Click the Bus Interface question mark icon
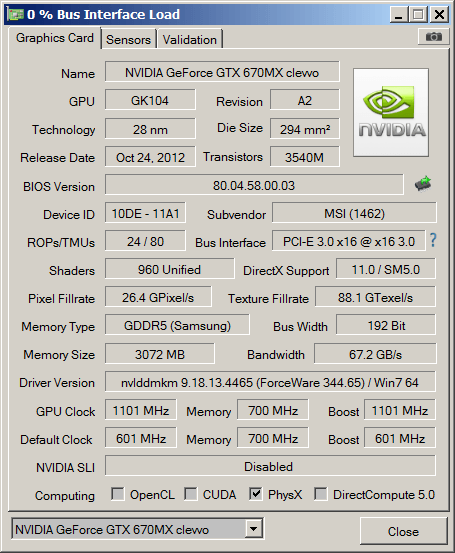 point(433,241)
